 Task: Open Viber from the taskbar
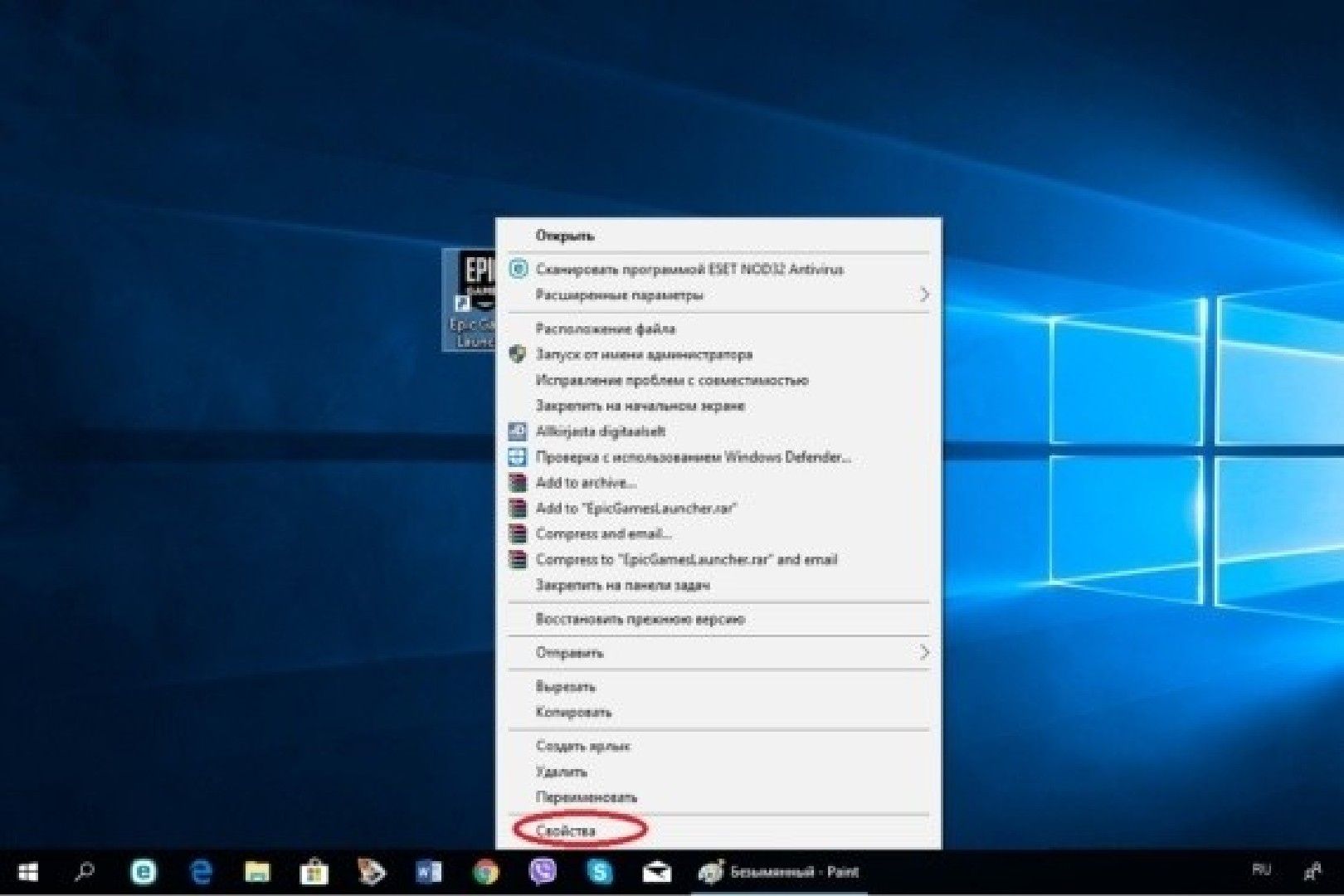(x=543, y=872)
